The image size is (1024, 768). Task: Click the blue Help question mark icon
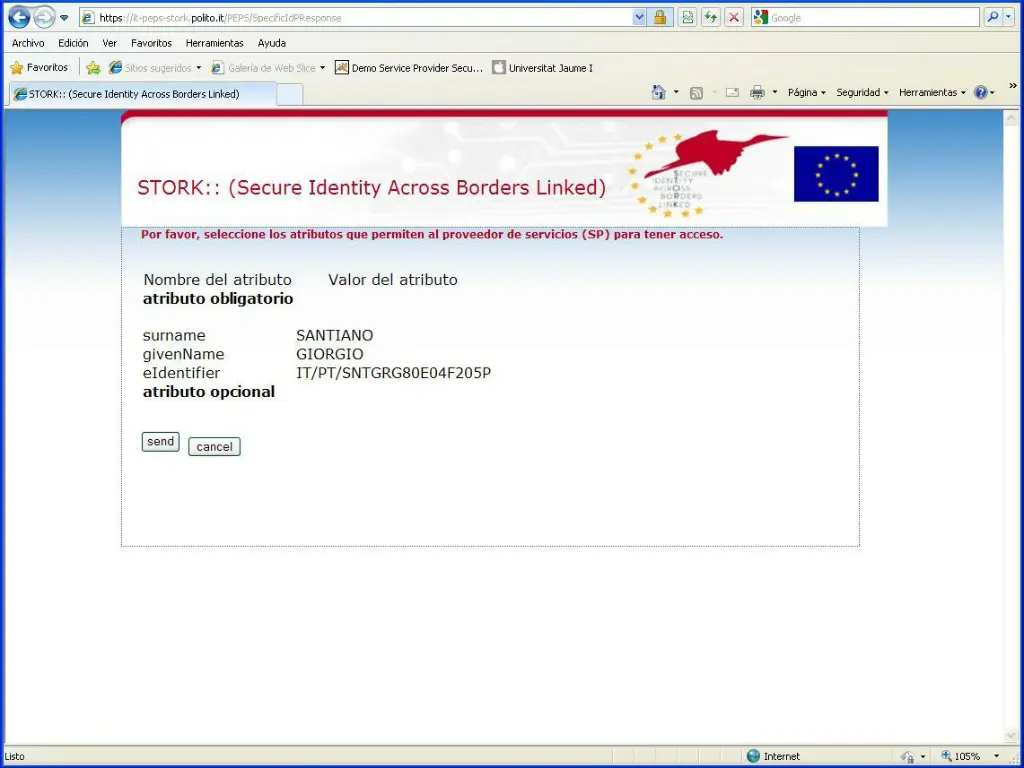tap(980, 93)
